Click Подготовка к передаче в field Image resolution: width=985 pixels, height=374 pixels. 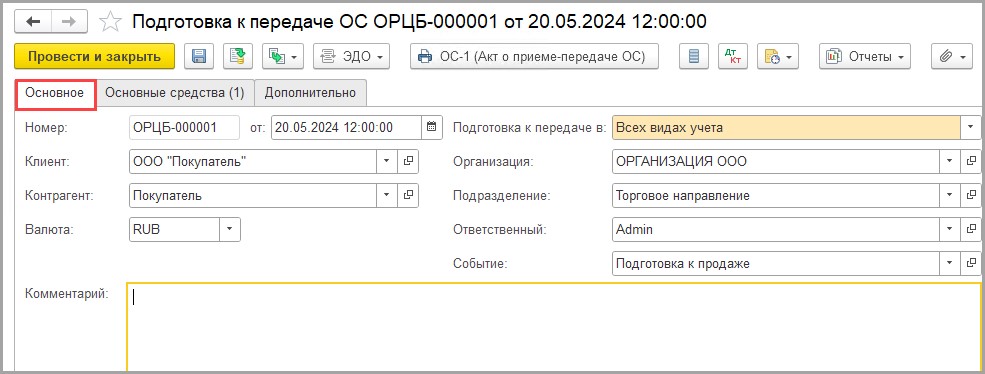pos(786,128)
